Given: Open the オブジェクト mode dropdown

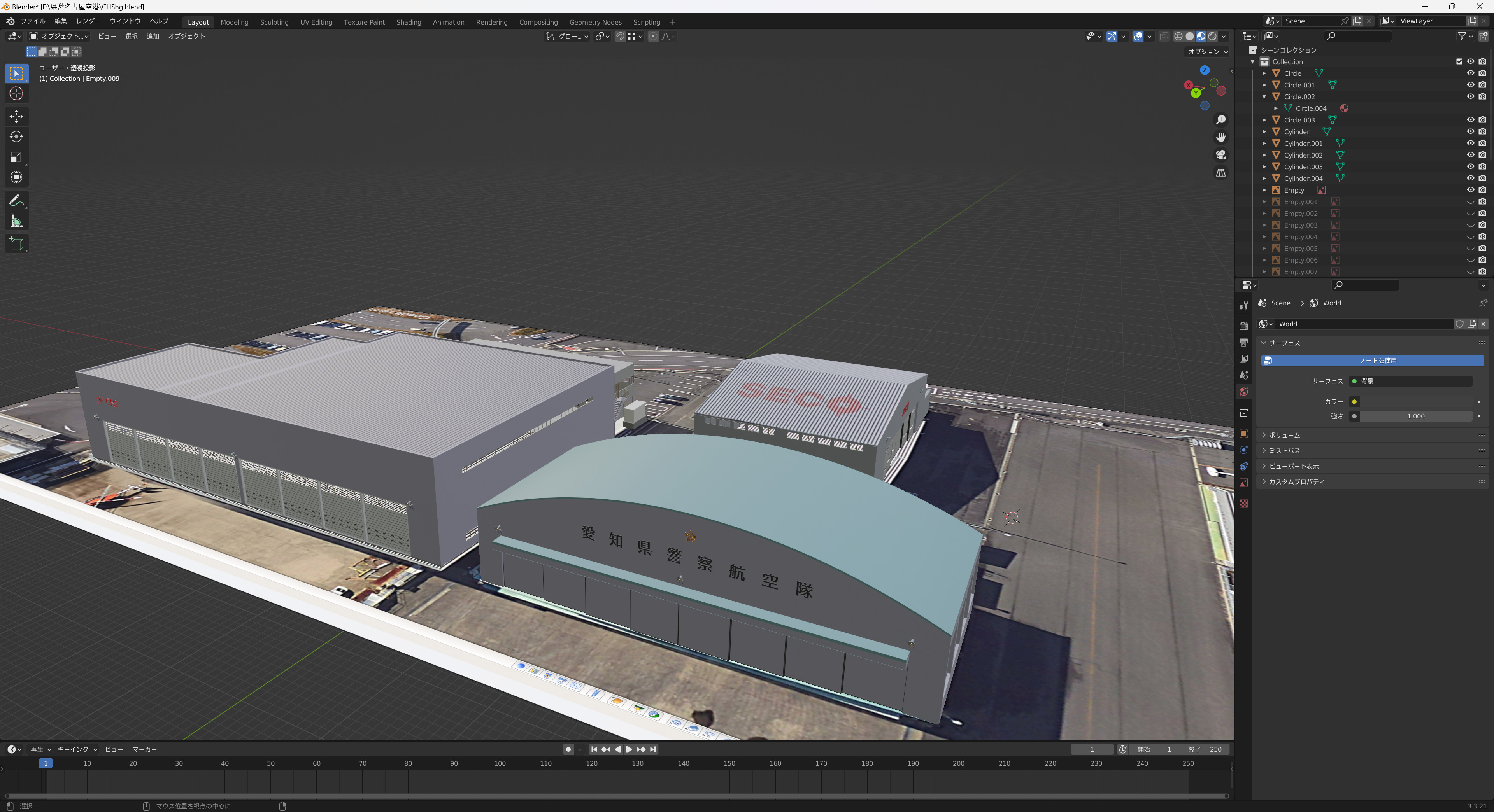Looking at the screenshot, I should pyautogui.click(x=59, y=36).
